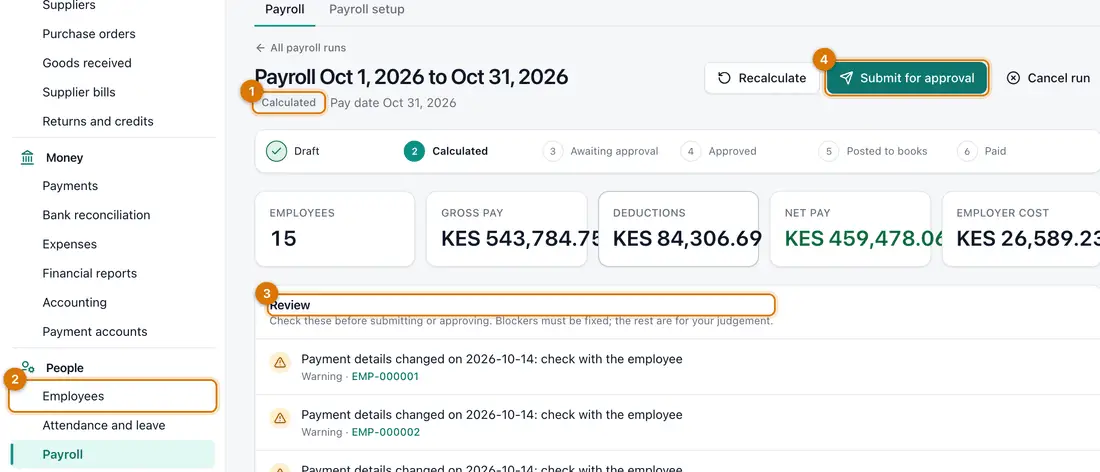Image resolution: width=1100 pixels, height=472 pixels.
Task: Click the step 4 Approved circle
Action: coord(691,151)
